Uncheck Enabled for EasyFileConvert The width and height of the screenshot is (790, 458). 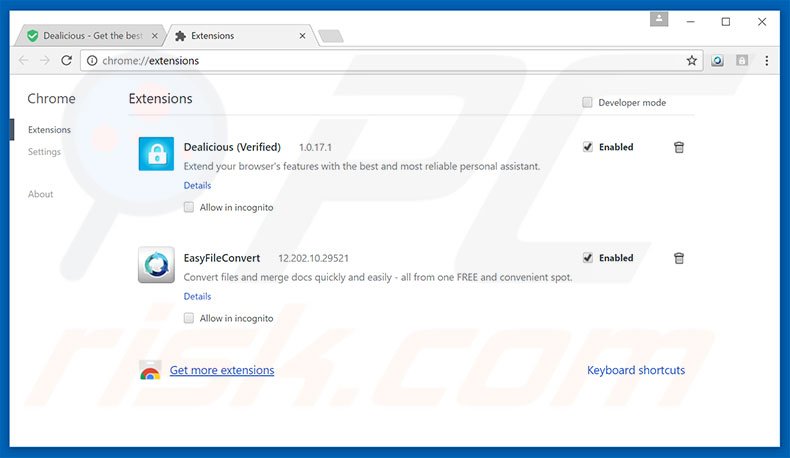pyautogui.click(x=587, y=258)
